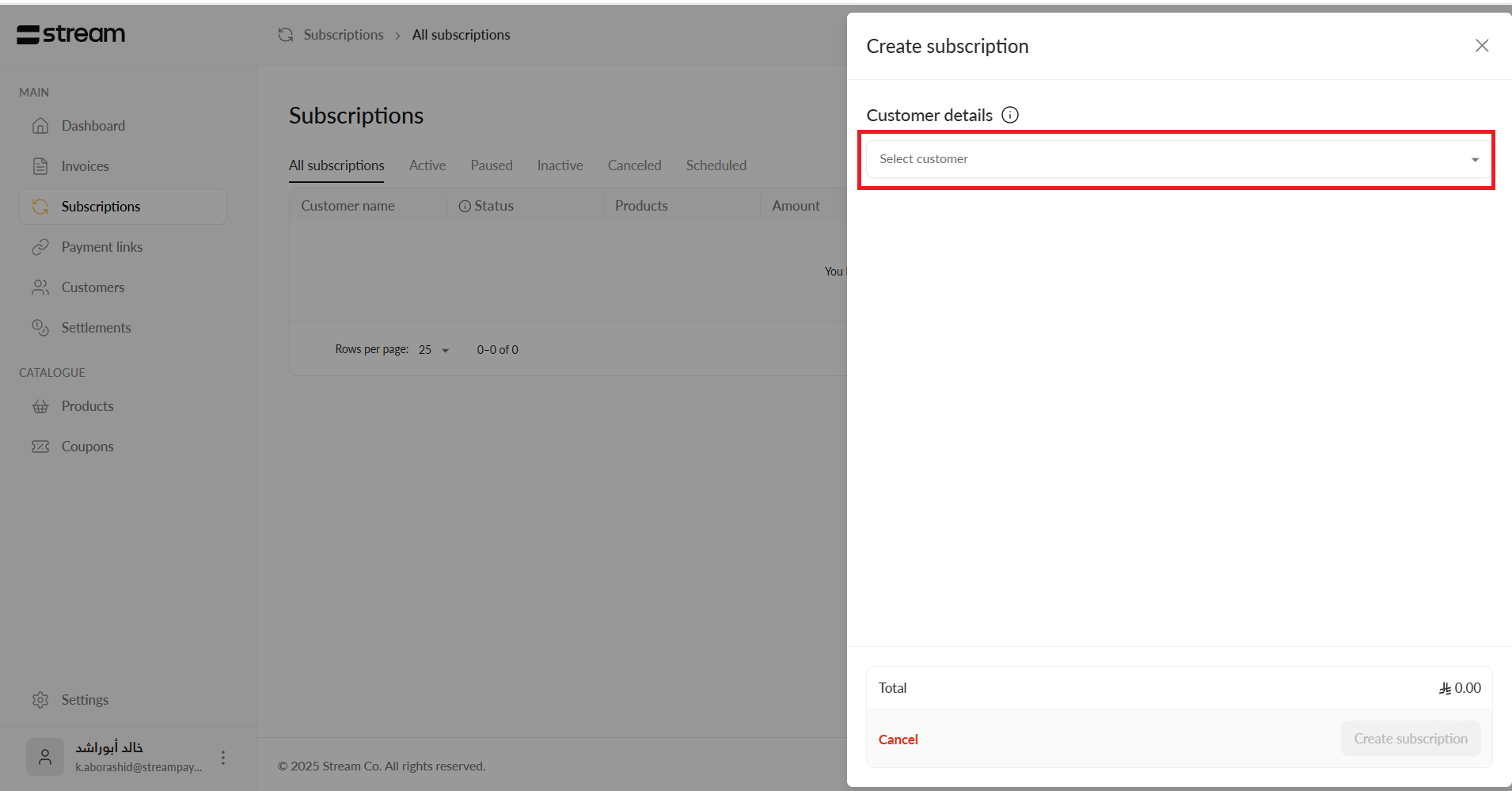Open Products in the catalogue
Screen dimensions: 1512x791
[87, 406]
